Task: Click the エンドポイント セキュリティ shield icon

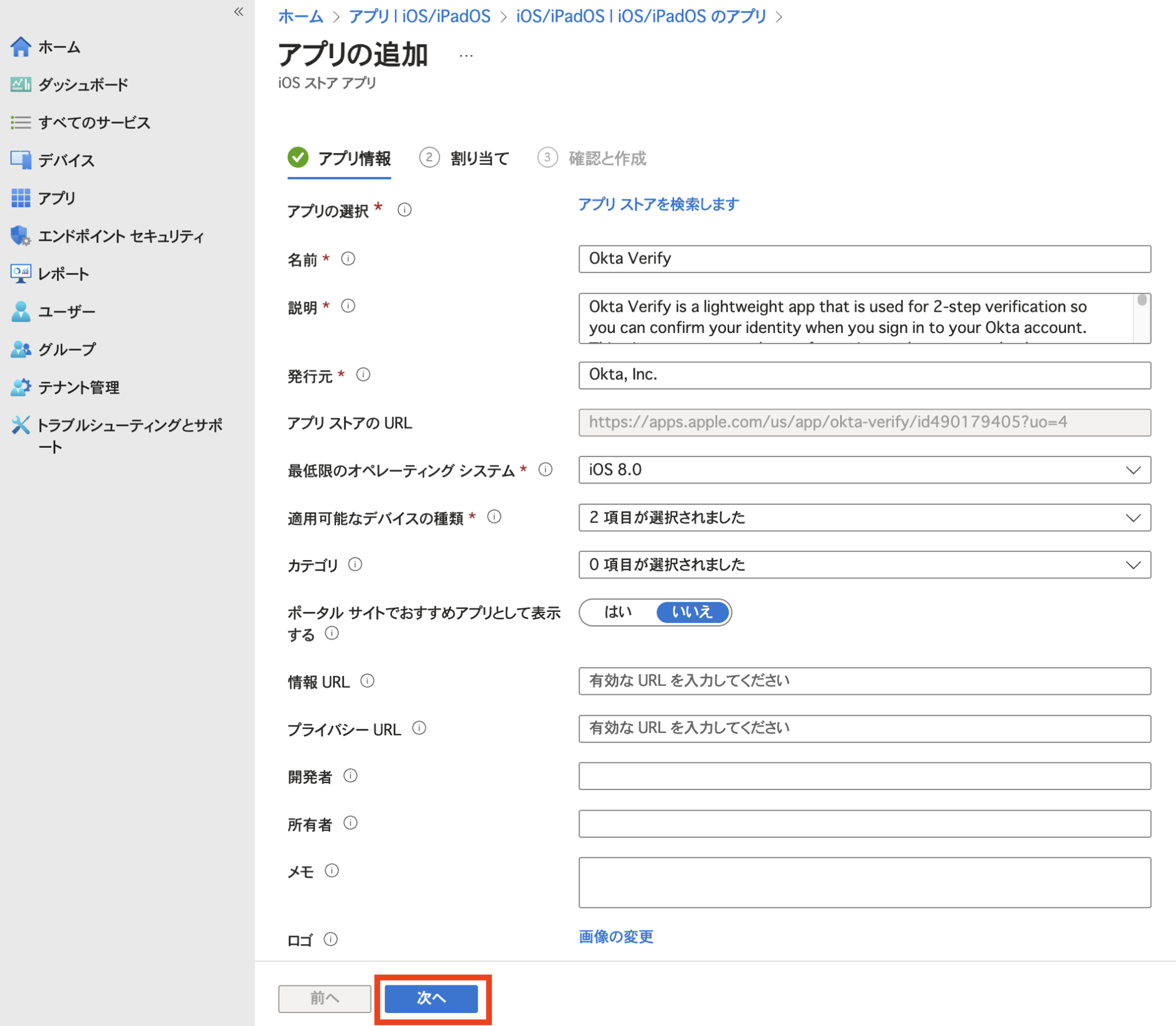Action: pyautogui.click(x=21, y=236)
